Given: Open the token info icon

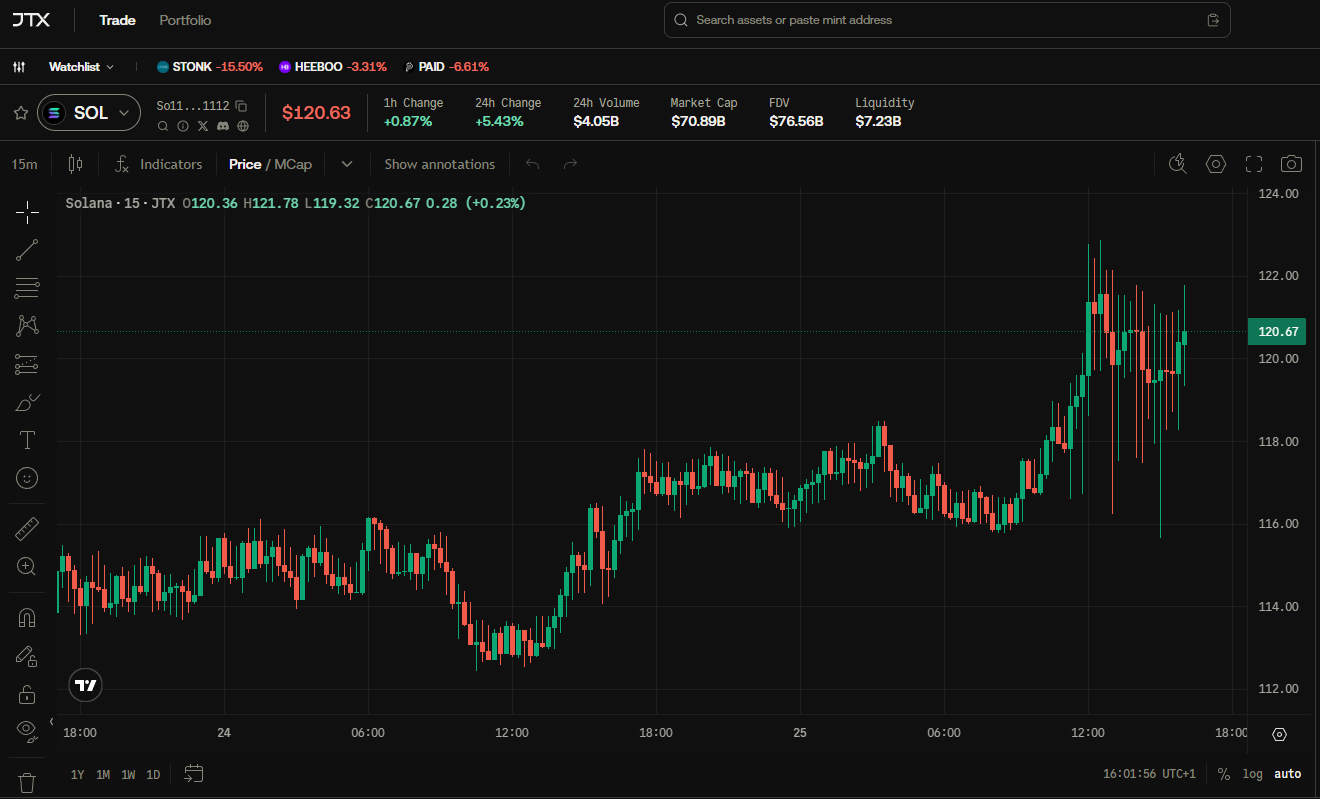Looking at the screenshot, I should tap(183, 126).
